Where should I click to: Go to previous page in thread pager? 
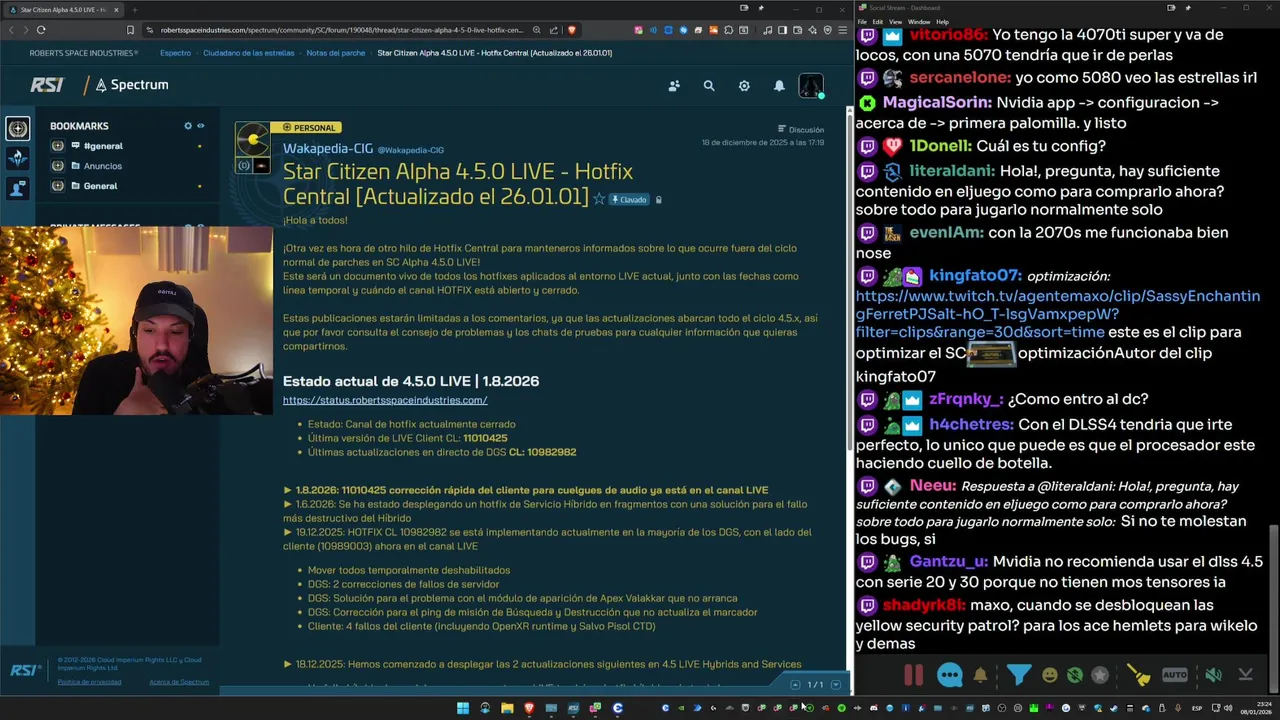tap(795, 685)
